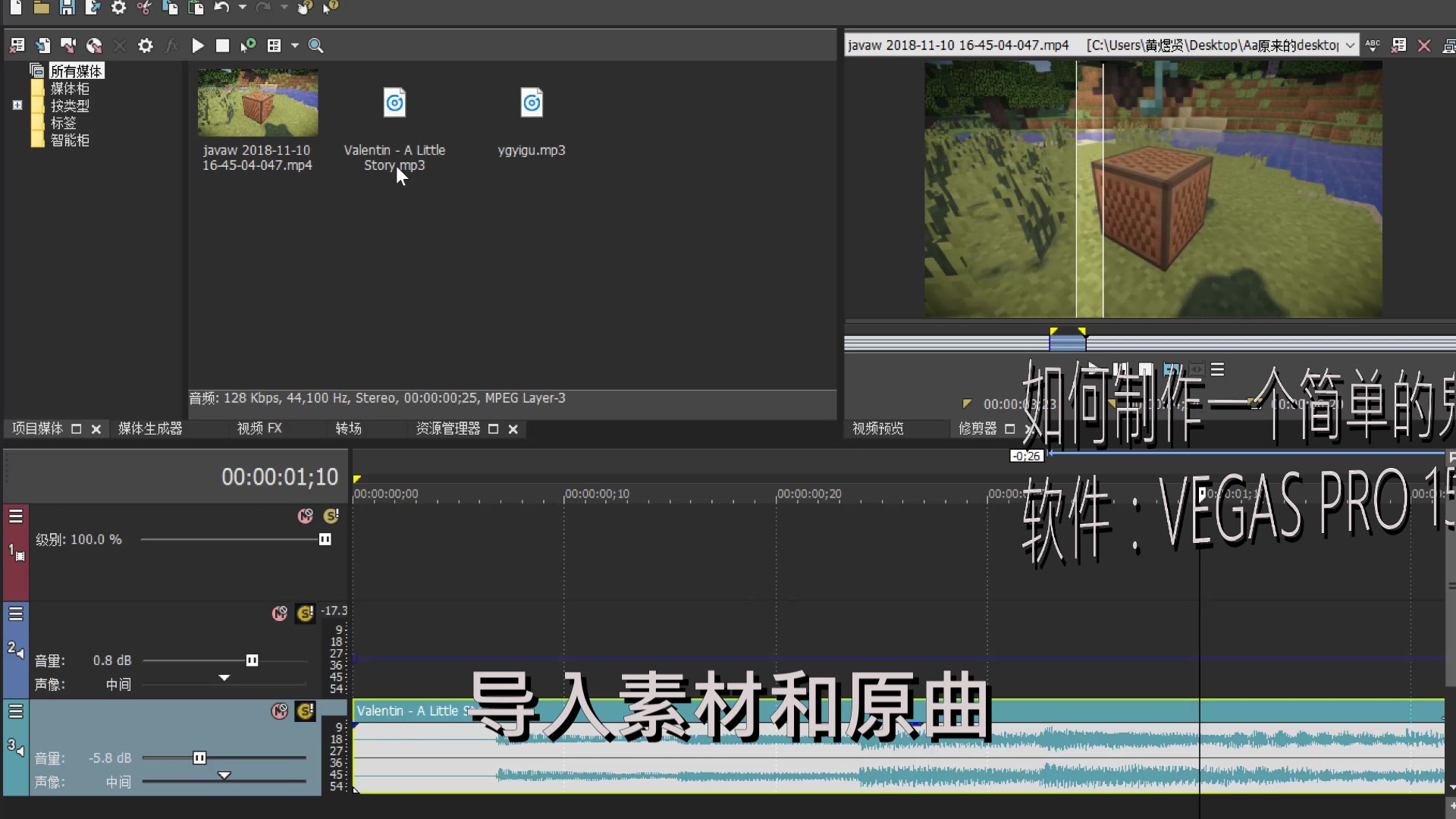Viewport: 1456px width, 819px height.
Task: Open the undo history dropdown arrow
Action: point(243,8)
